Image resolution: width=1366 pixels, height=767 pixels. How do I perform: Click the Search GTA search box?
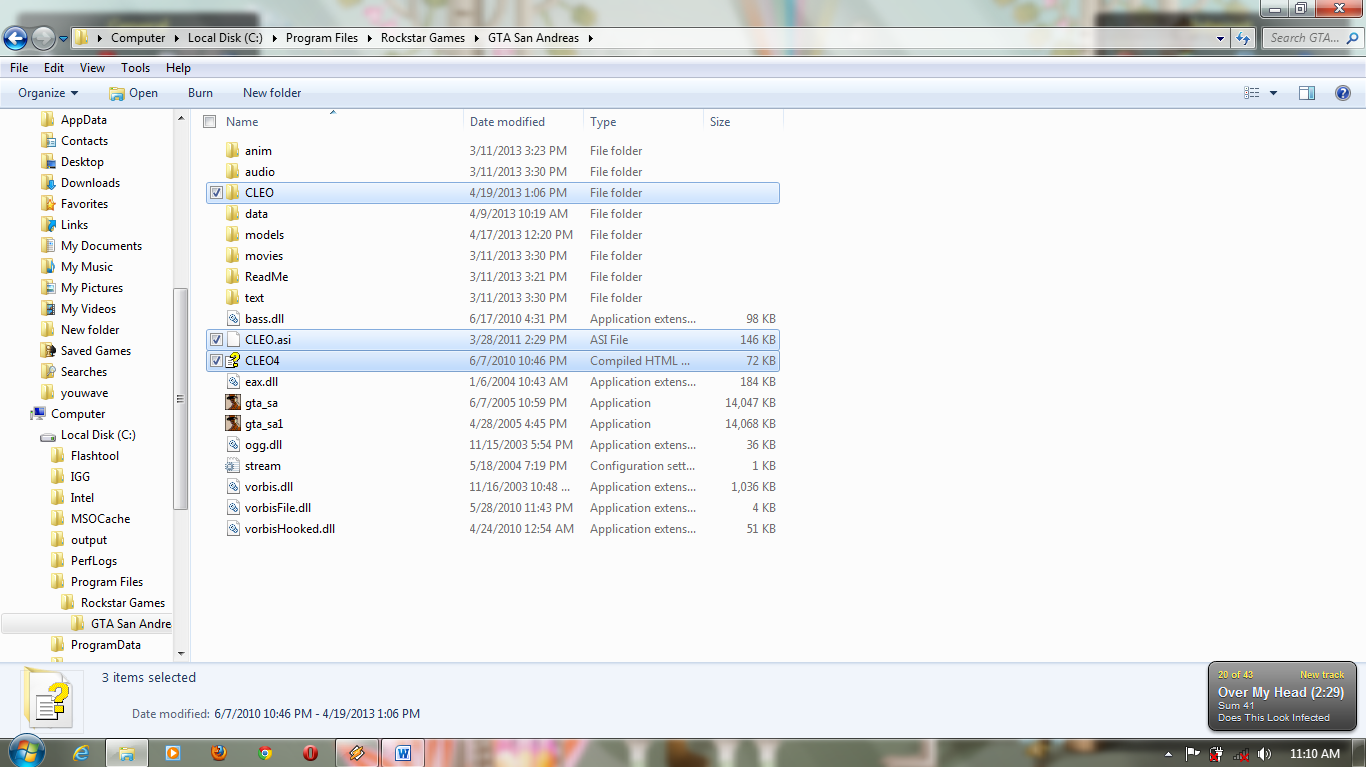[x=1311, y=38]
